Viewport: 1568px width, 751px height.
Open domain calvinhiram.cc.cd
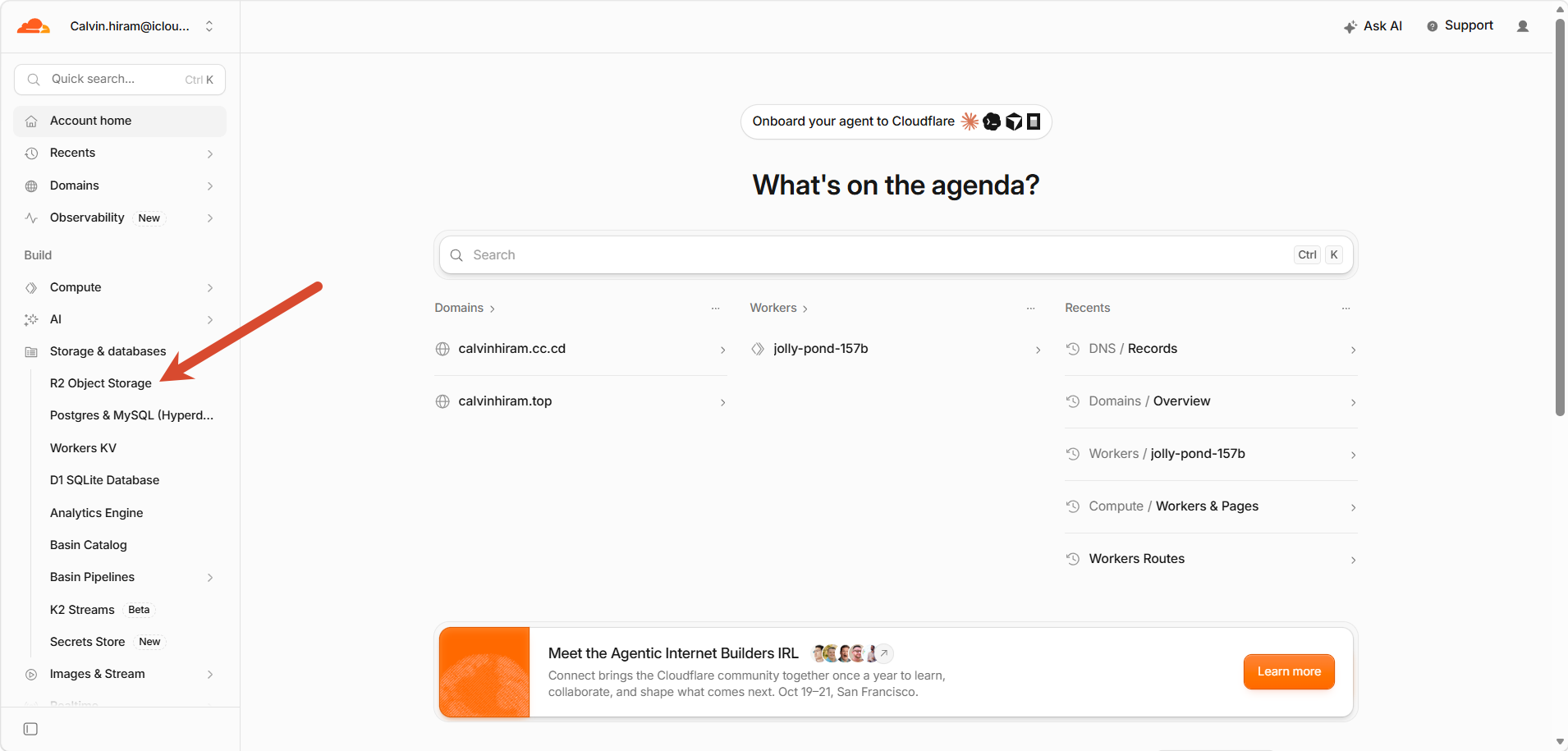pyautogui.click(x=580, y=350)
